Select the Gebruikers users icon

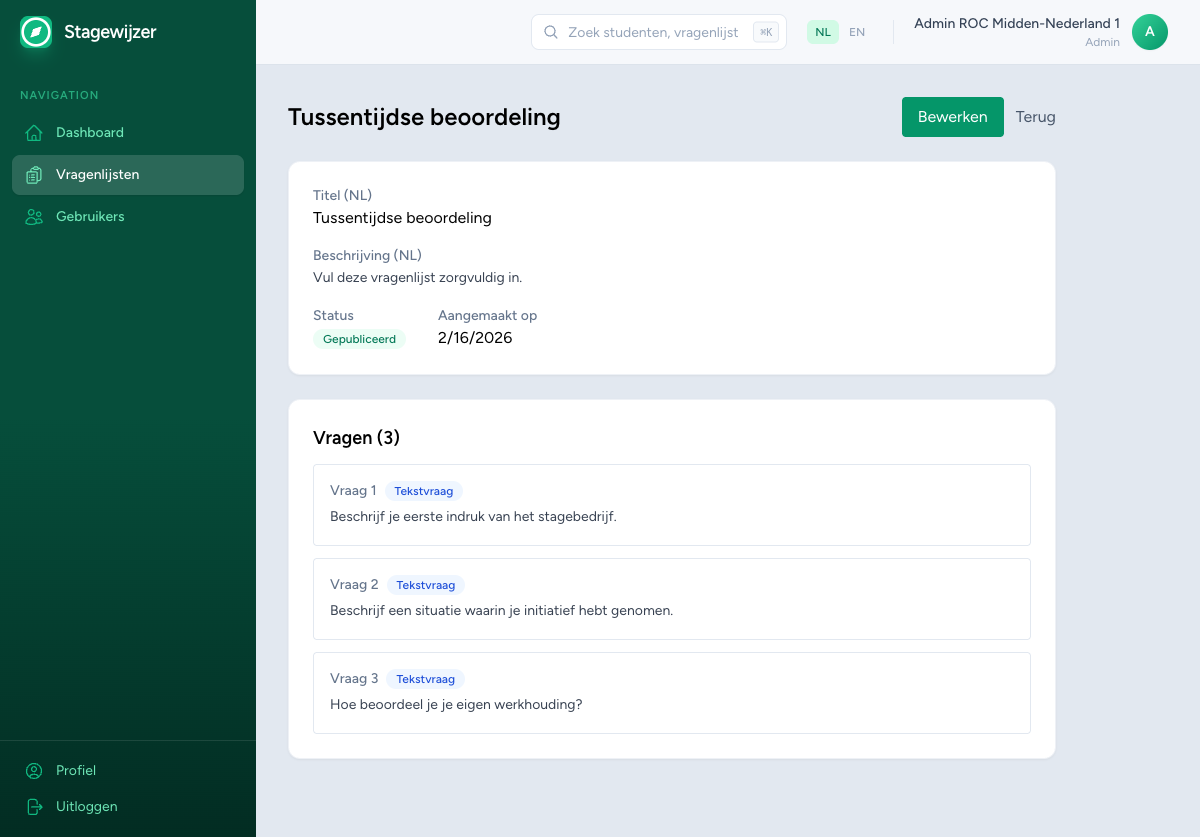click(33, 216)
